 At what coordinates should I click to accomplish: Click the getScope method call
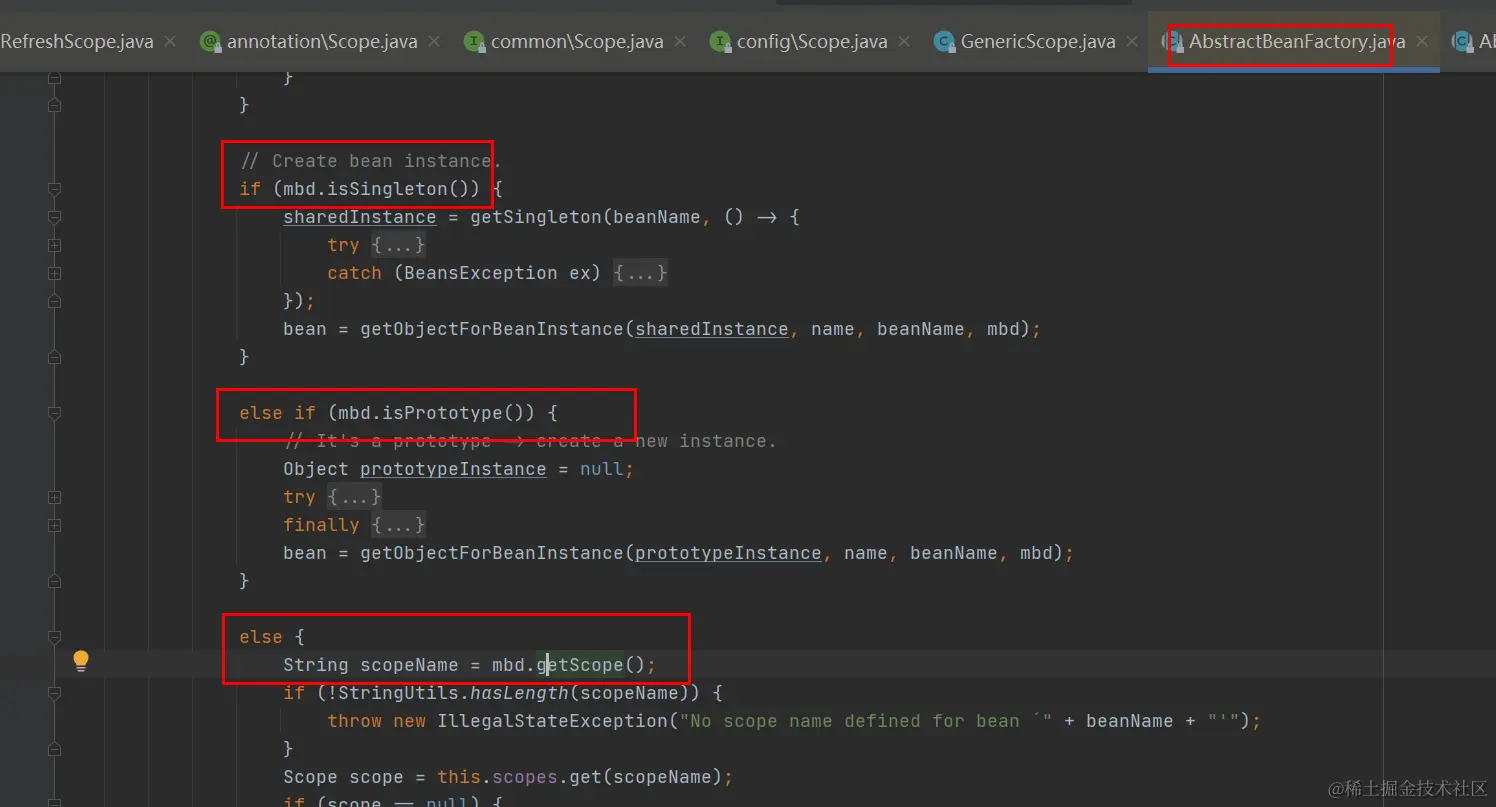tap(580, 665)
